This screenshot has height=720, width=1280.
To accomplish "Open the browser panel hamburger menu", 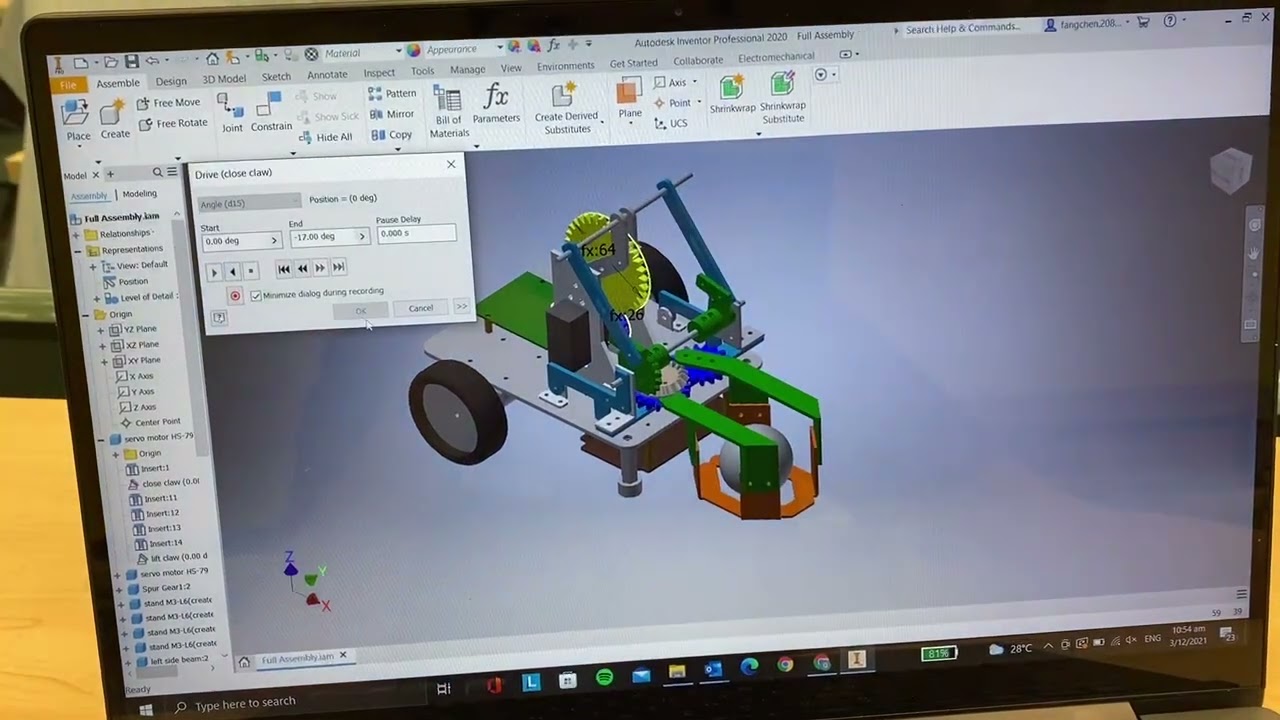I will [171, 172].
